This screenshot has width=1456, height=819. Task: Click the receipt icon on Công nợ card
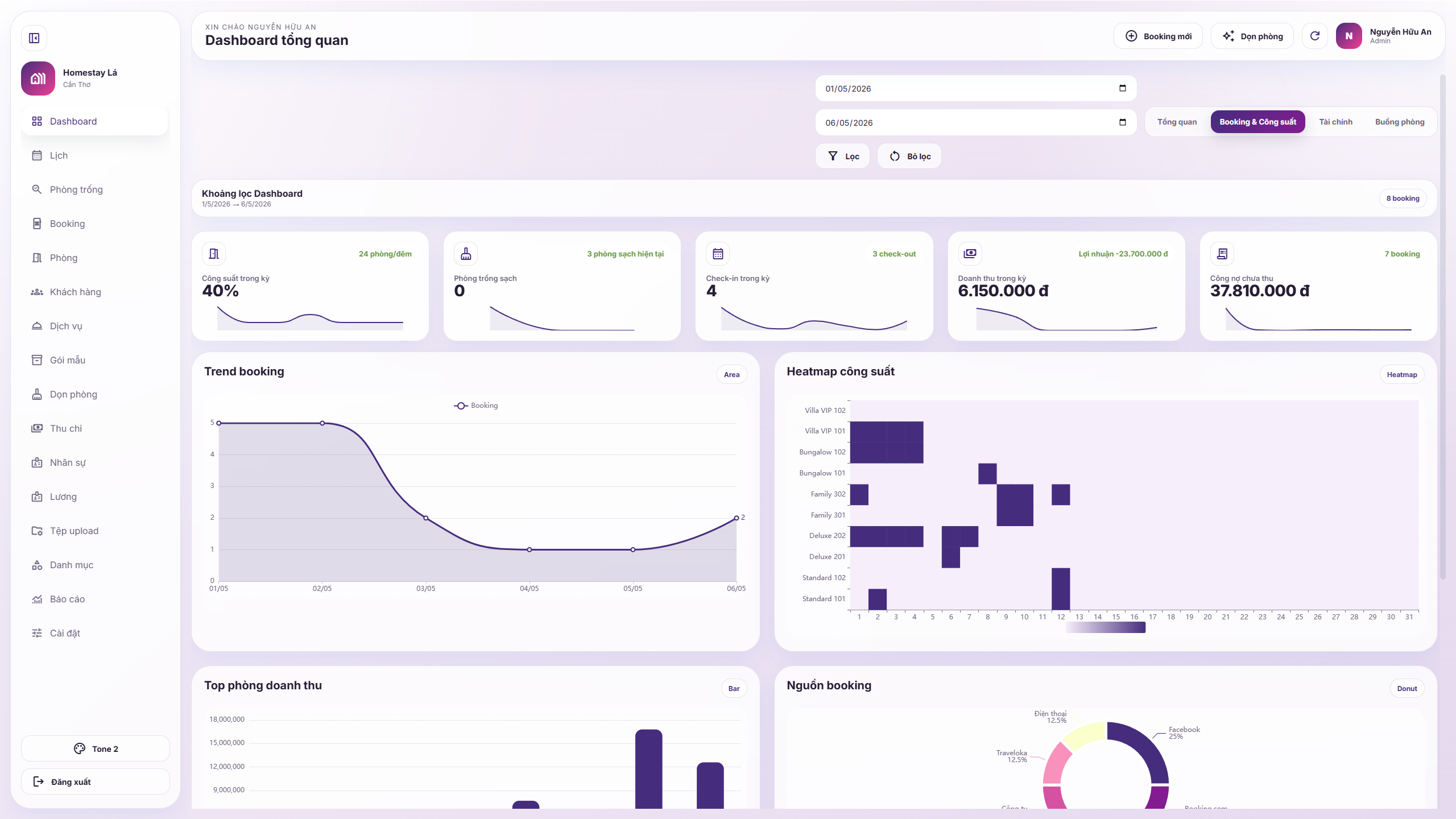tap(1222, 254)
